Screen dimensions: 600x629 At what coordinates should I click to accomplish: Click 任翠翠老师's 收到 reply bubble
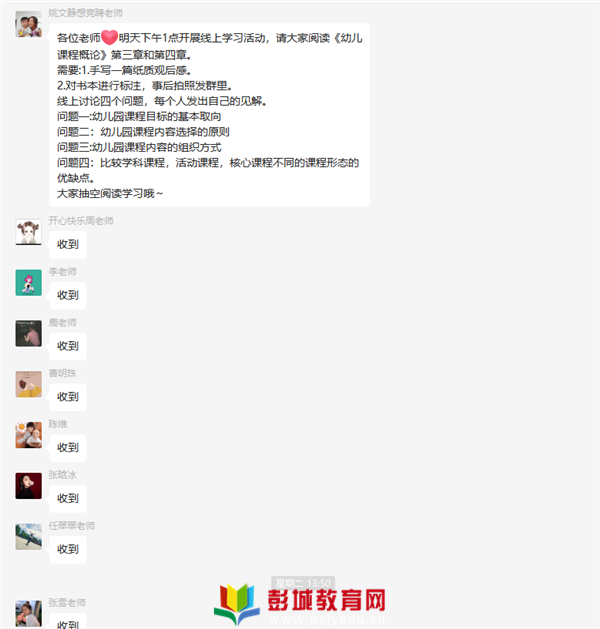pyautogui.click(x=68, y=550)
